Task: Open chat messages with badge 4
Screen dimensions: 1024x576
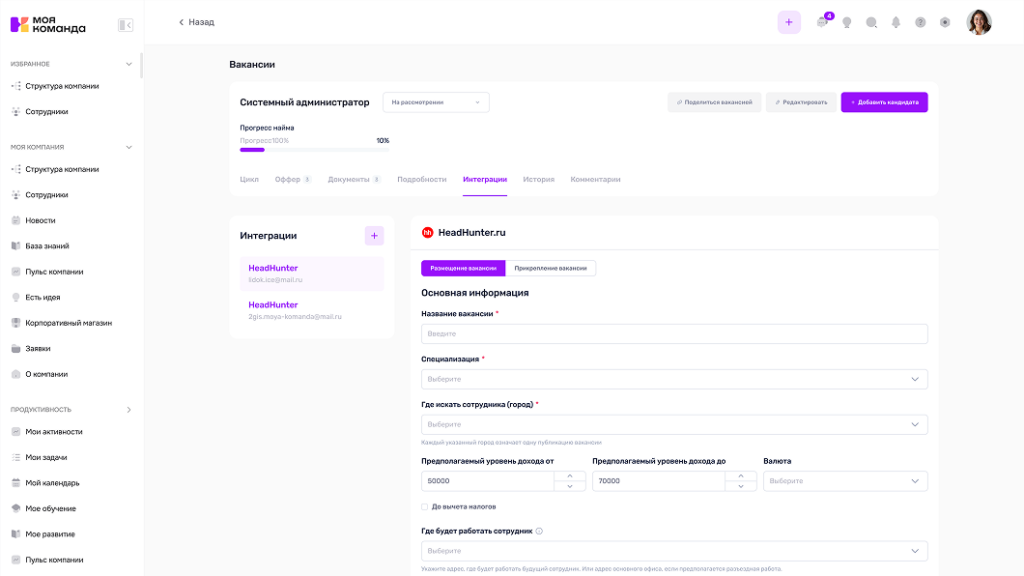Action: pyautogui.click(x=822, y=22)
